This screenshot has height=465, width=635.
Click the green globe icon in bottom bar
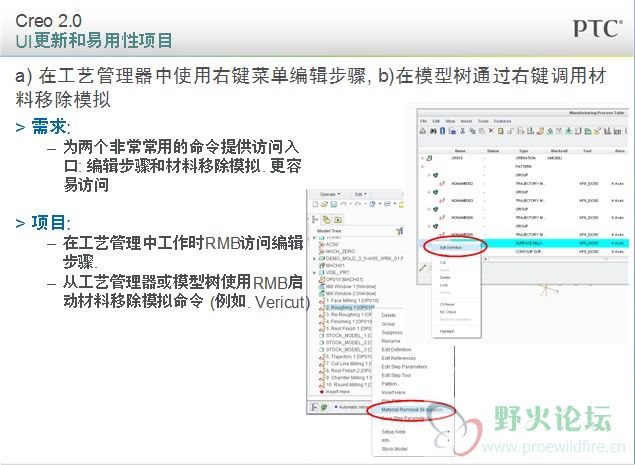coord(324,407)
